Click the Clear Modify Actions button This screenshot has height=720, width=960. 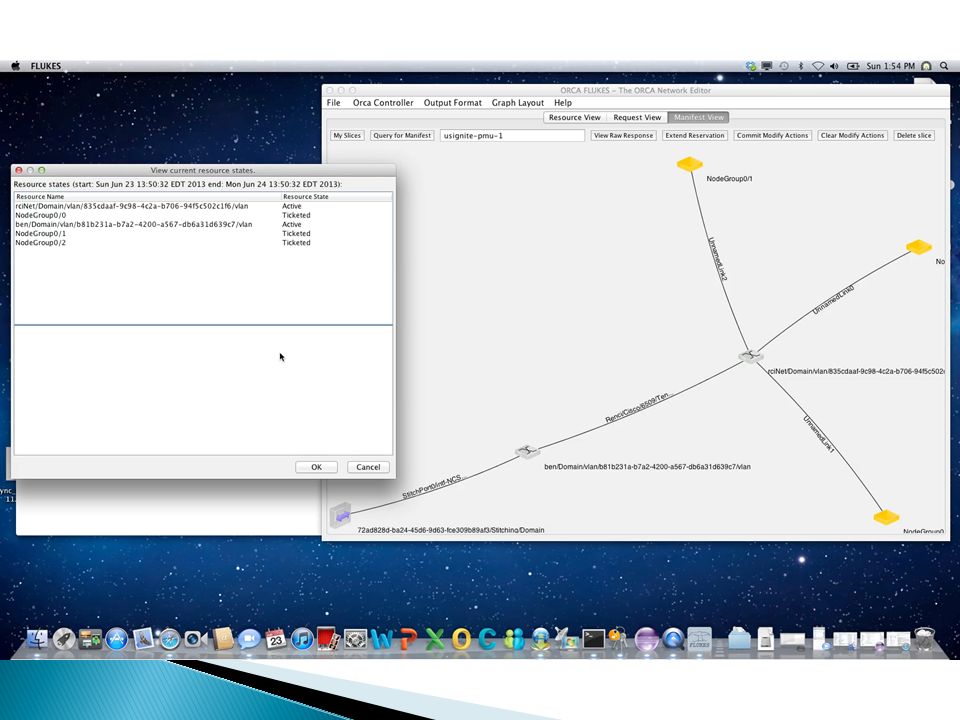[x=852, y=135]
